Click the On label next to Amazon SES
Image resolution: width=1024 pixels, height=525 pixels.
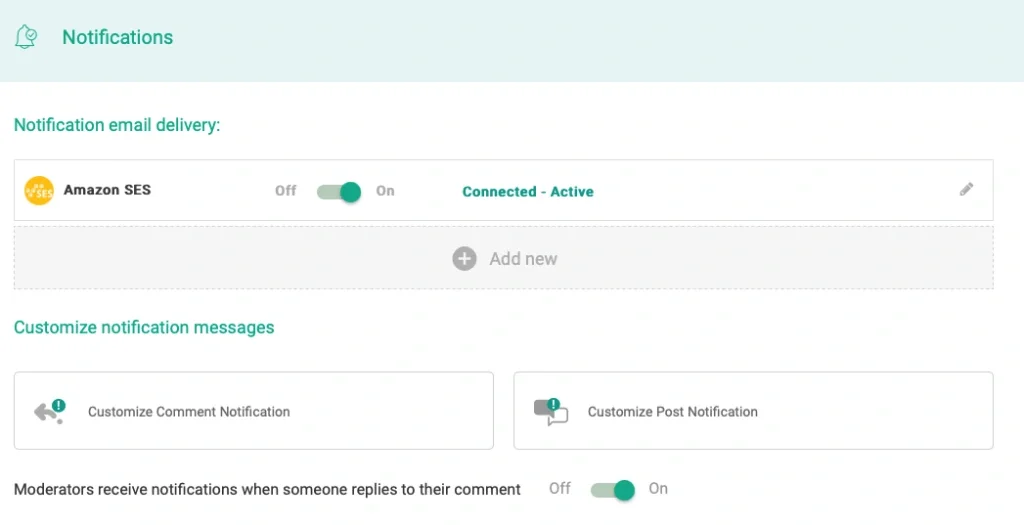click(x=385, y=191)
